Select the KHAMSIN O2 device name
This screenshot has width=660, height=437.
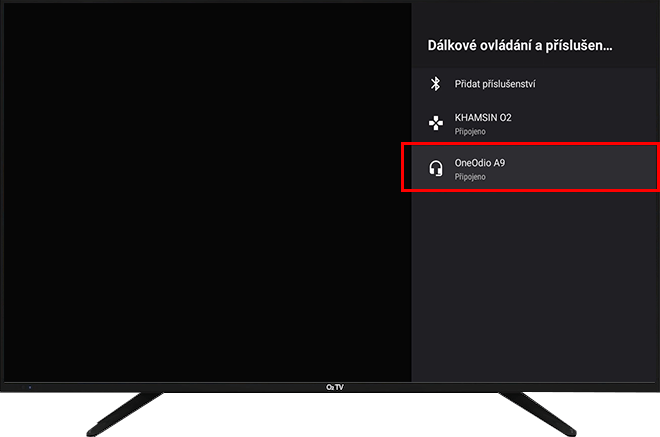483,118
